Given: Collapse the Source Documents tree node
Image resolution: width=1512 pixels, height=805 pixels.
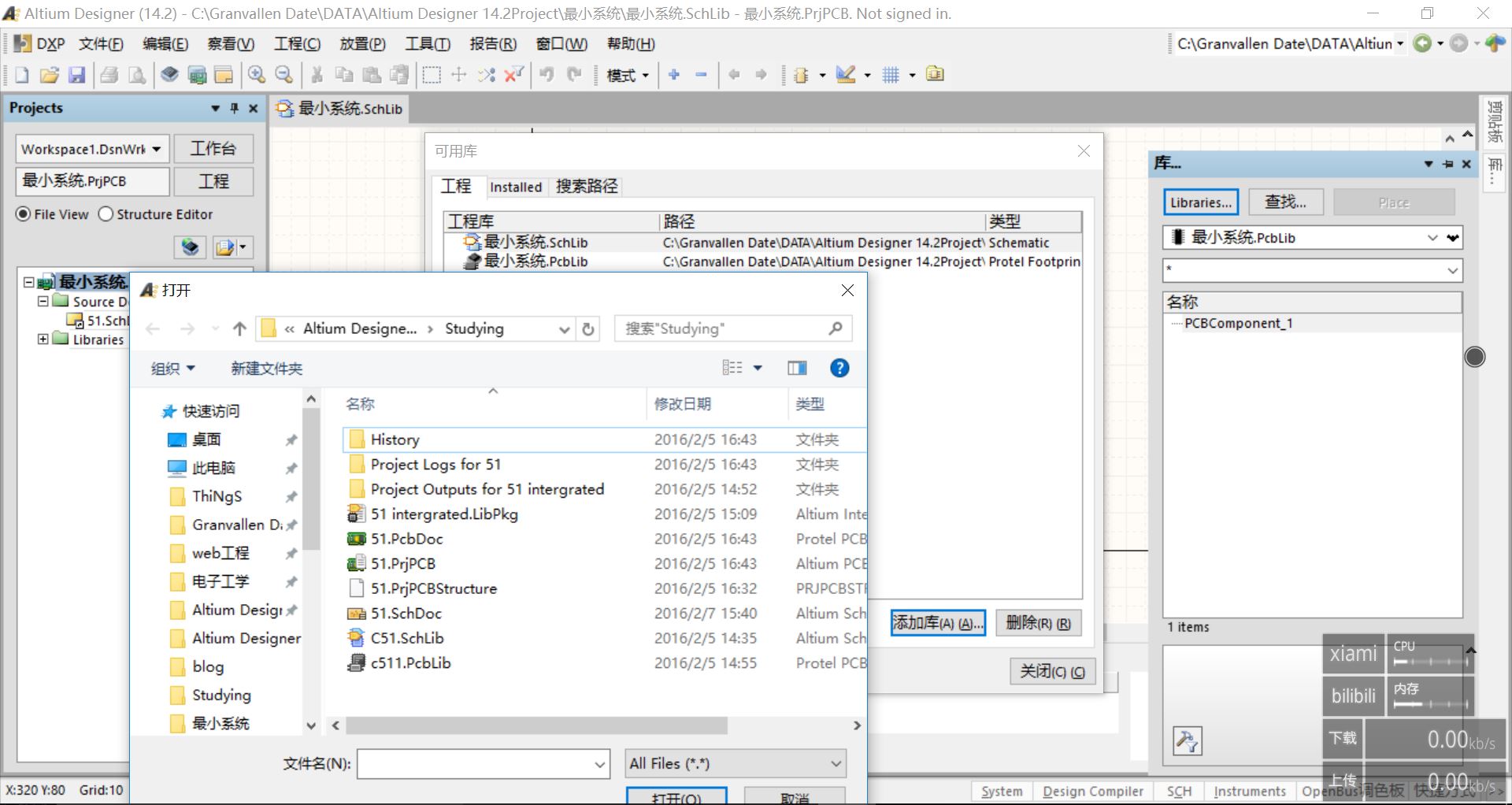Looking at the screenshot, I should (43, 302).
